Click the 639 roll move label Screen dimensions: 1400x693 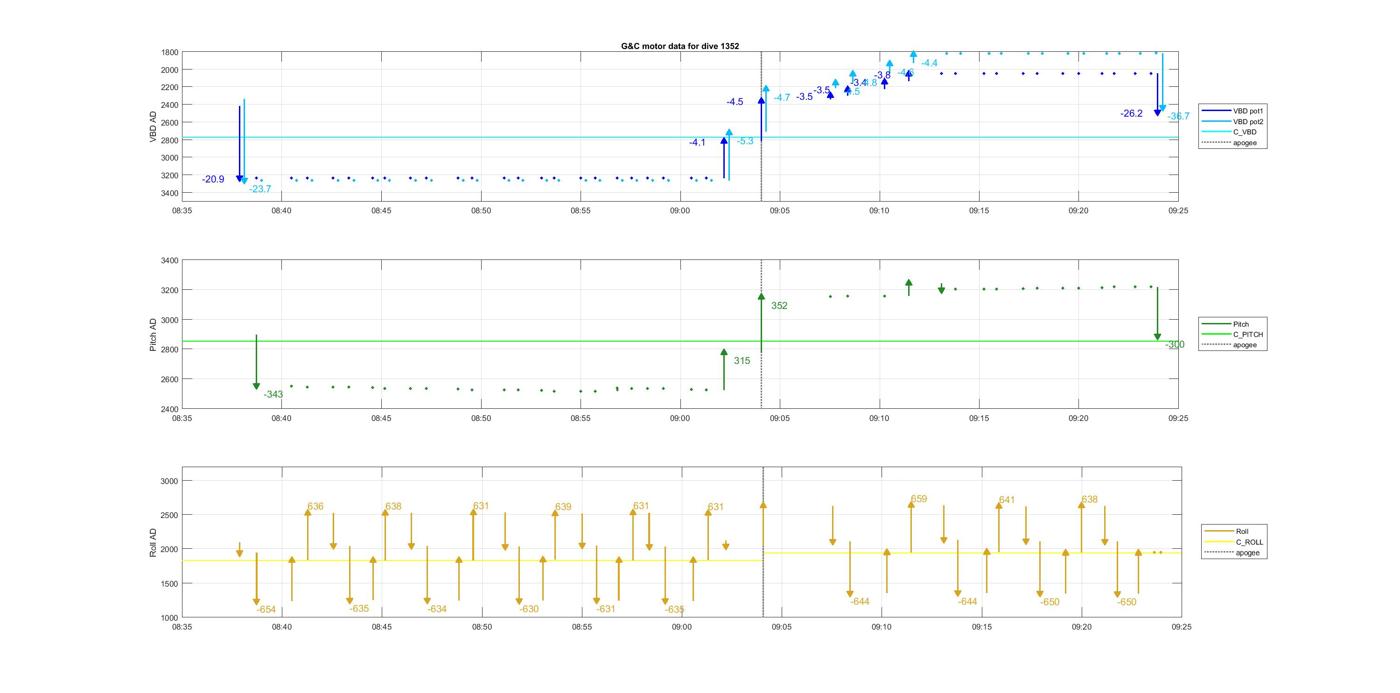563,507
